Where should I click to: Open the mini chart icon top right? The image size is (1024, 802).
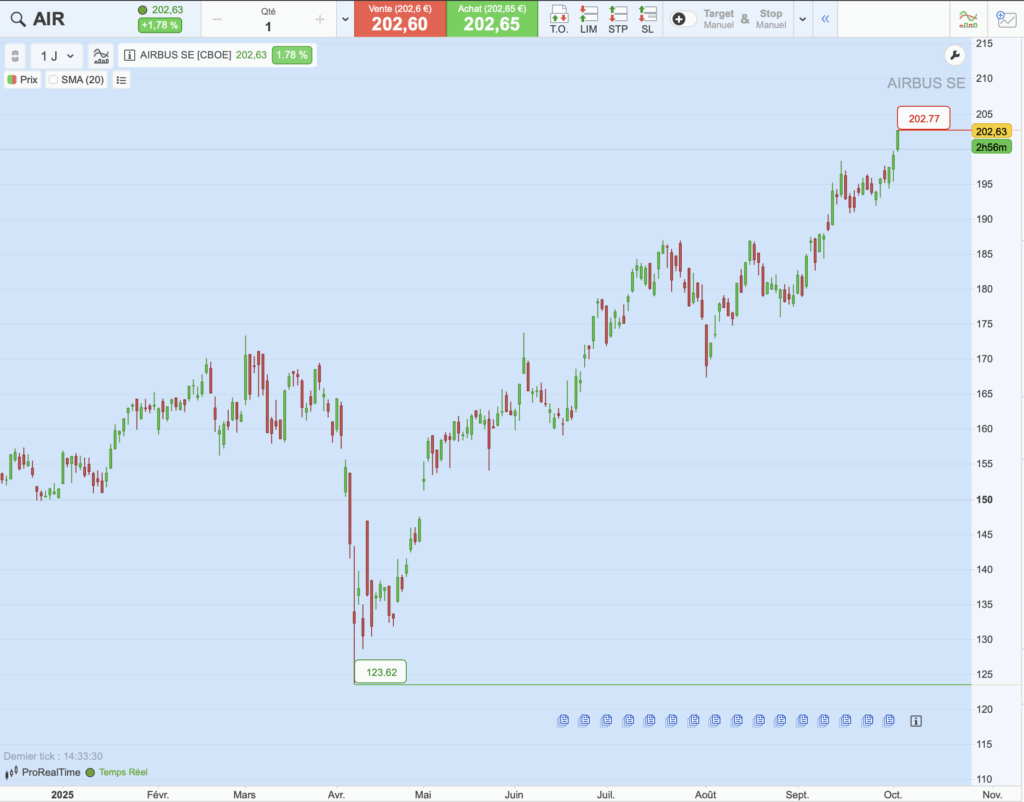coord(967,19)
